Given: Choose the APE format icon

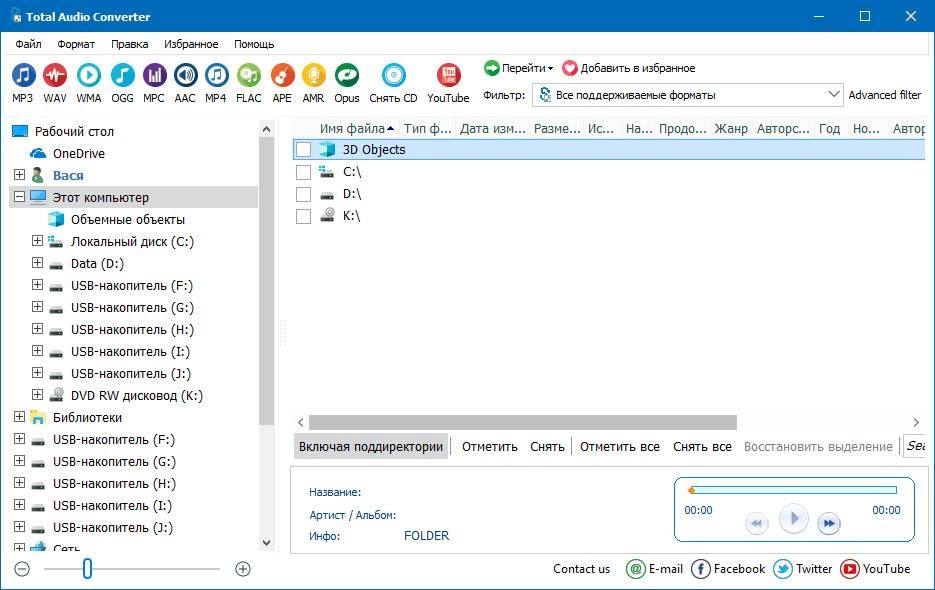Looking at the screenshot, I should (282, 76).
